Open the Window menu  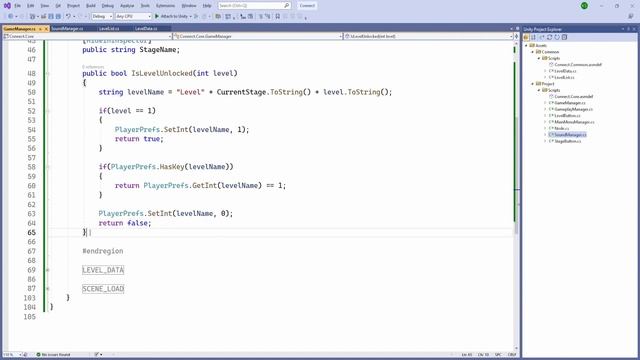coord(189,6)
